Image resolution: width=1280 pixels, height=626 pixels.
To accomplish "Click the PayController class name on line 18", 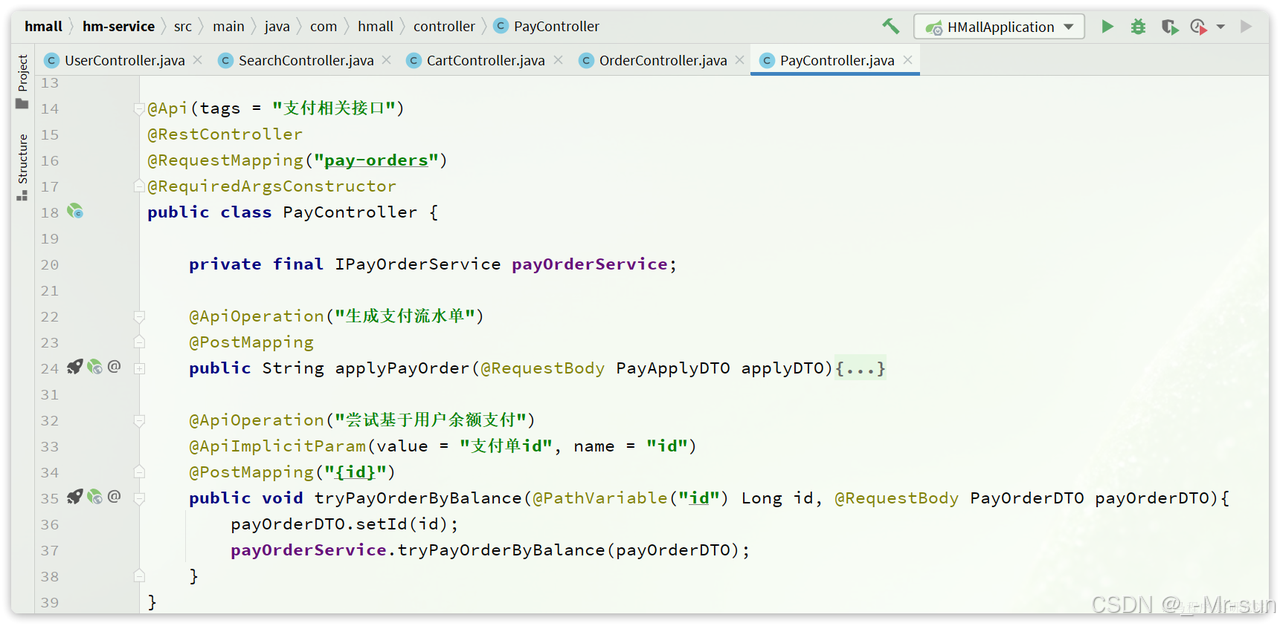I will tap(350, 212).
